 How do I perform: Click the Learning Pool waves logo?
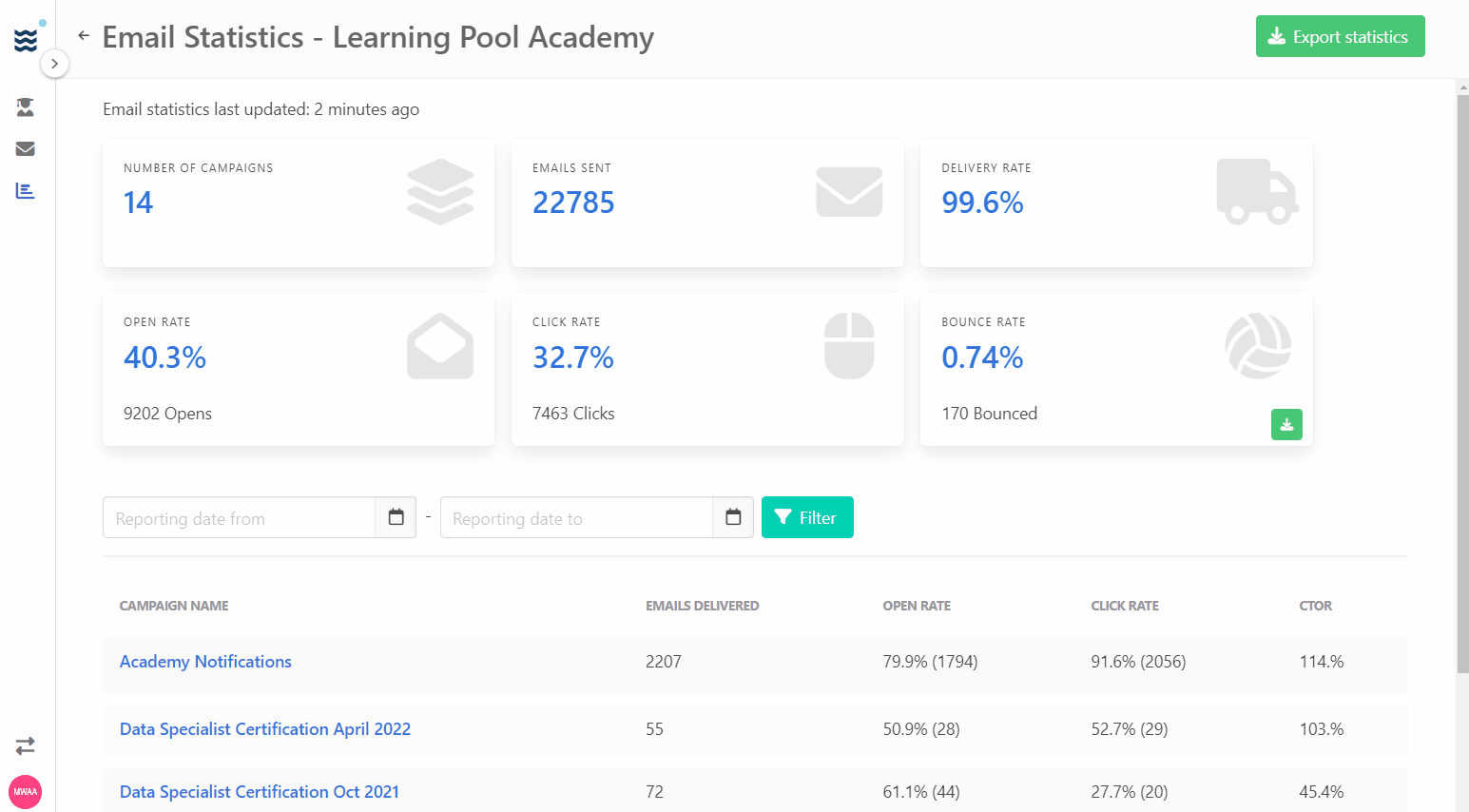26,40
